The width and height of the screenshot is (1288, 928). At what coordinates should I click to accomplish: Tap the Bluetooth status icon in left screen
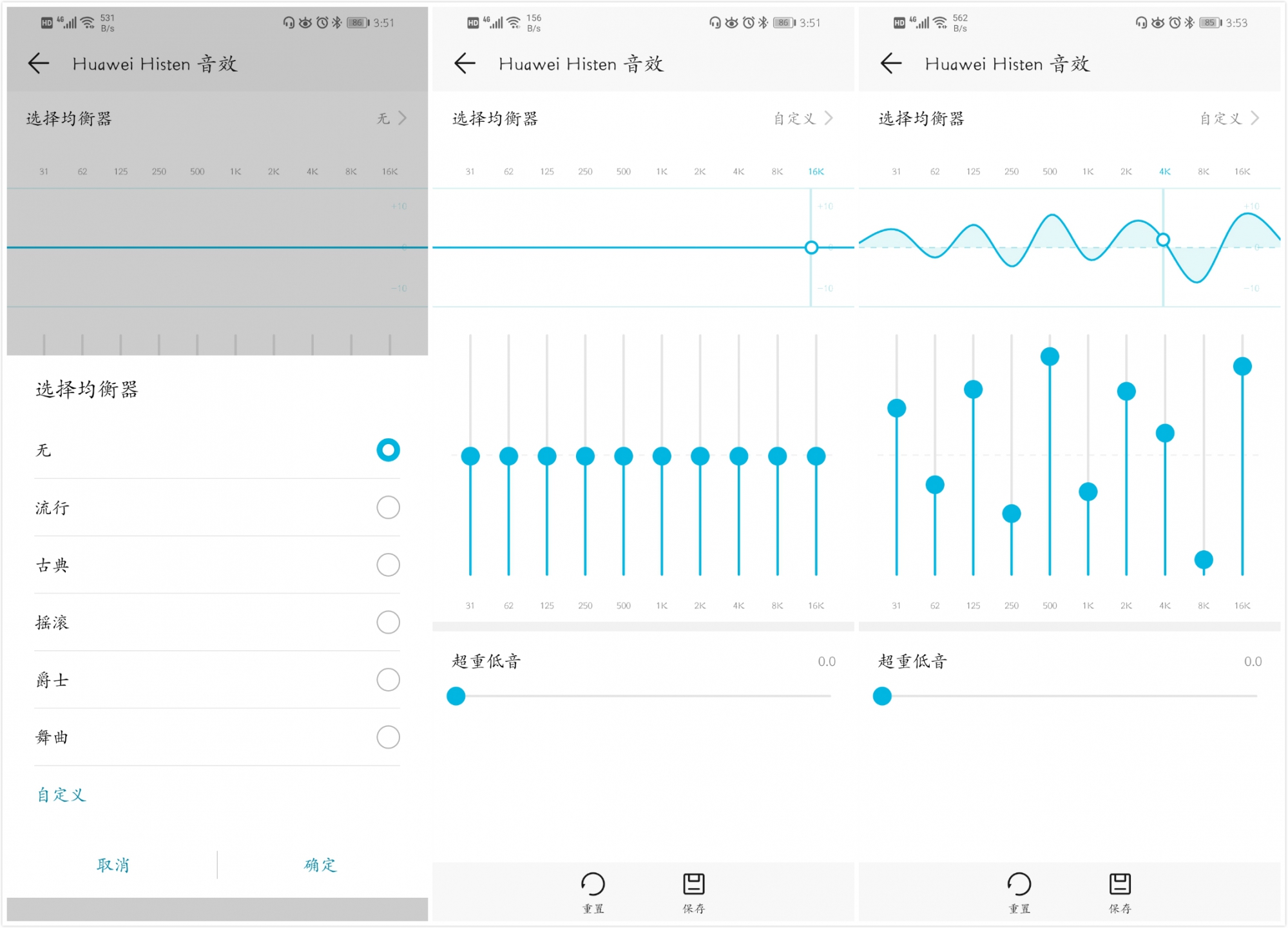coord(336,23)
